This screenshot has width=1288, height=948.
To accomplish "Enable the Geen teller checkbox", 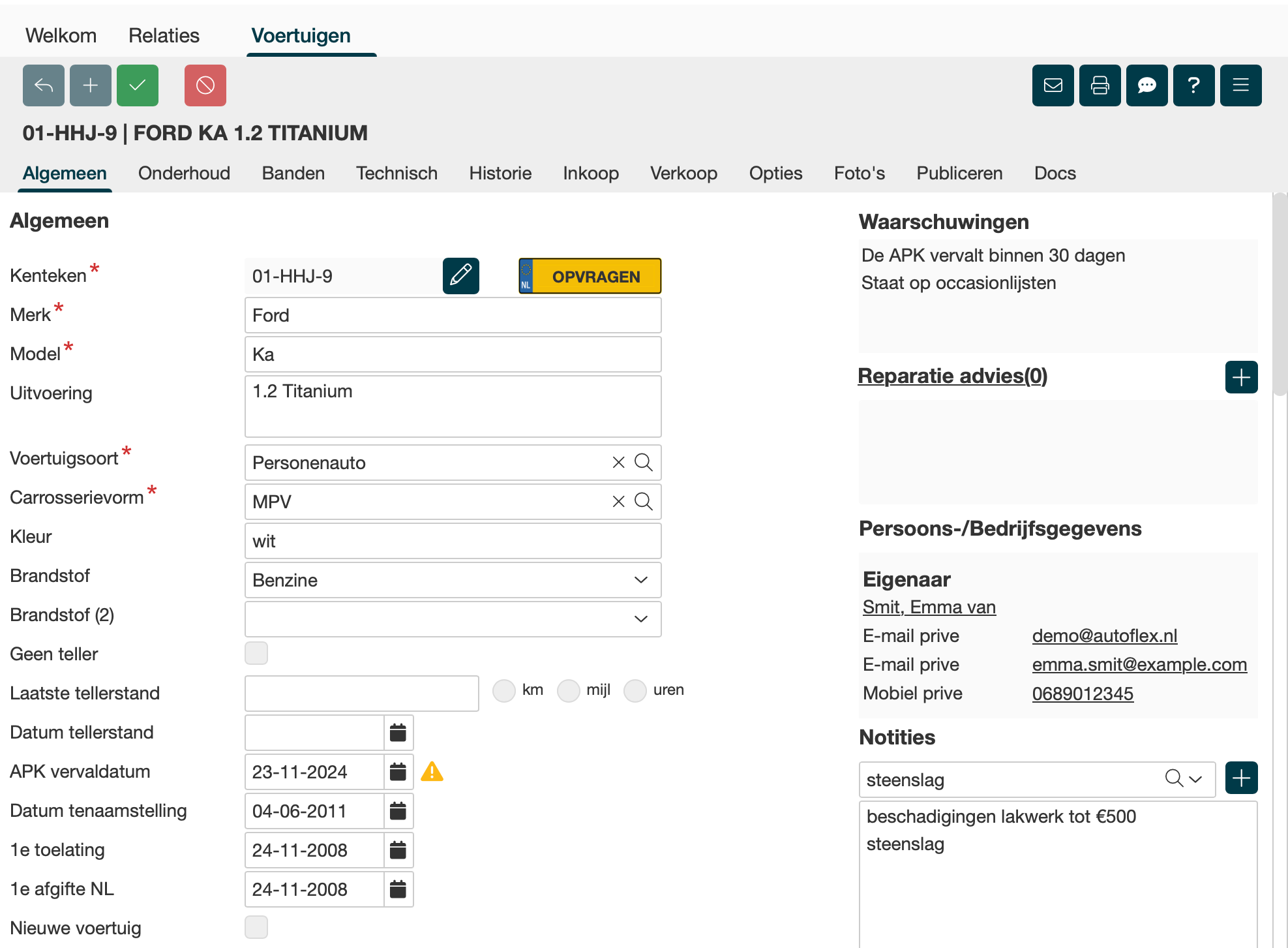I will (x=256, y=653).
